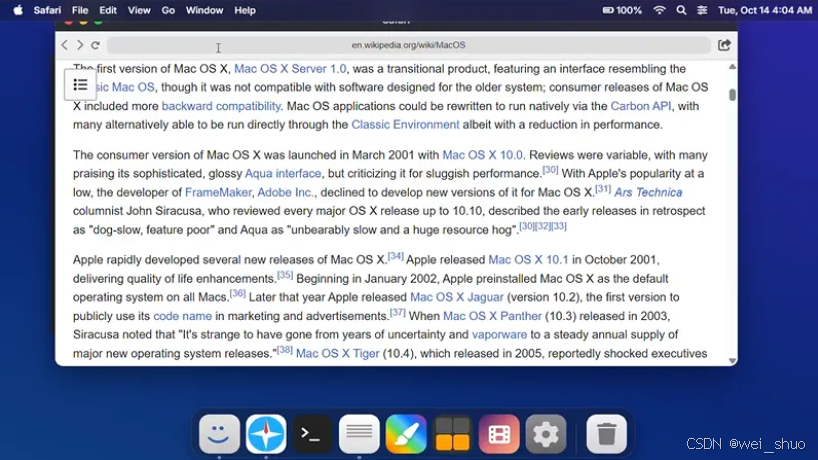This screenshot has width=818, height=460.
Task: Open the Safari menu in menu bar
Action: point(47,10)
